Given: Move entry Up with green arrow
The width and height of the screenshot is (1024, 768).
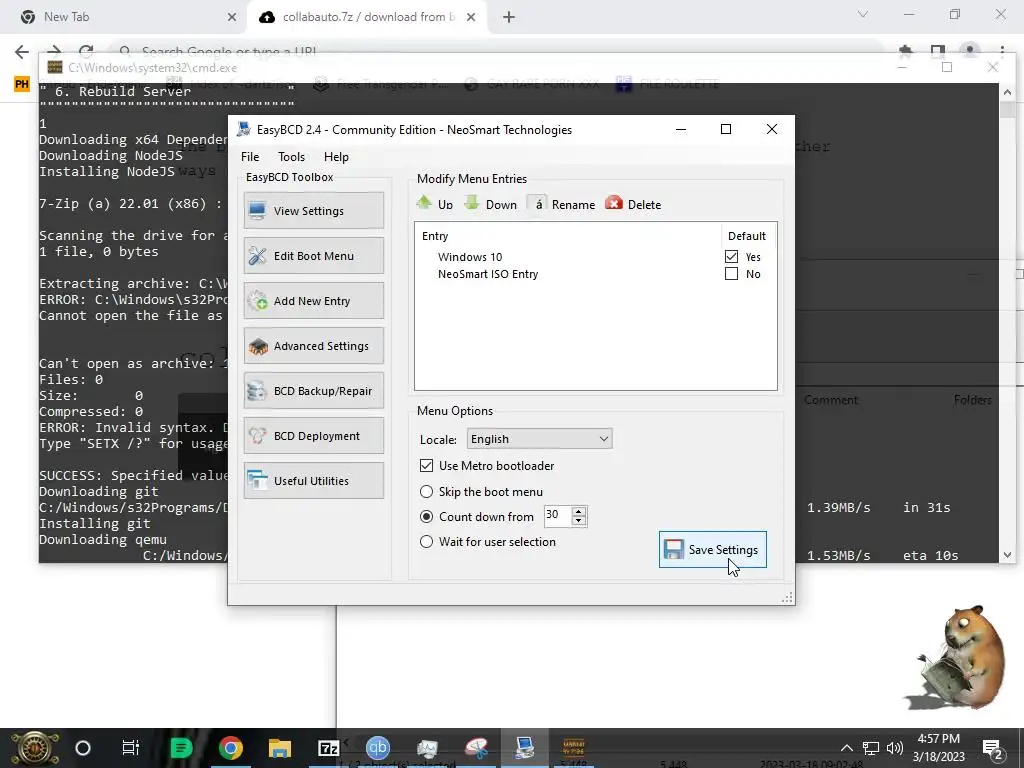Looking at the screenshot, I should click(x=434, y=204).
